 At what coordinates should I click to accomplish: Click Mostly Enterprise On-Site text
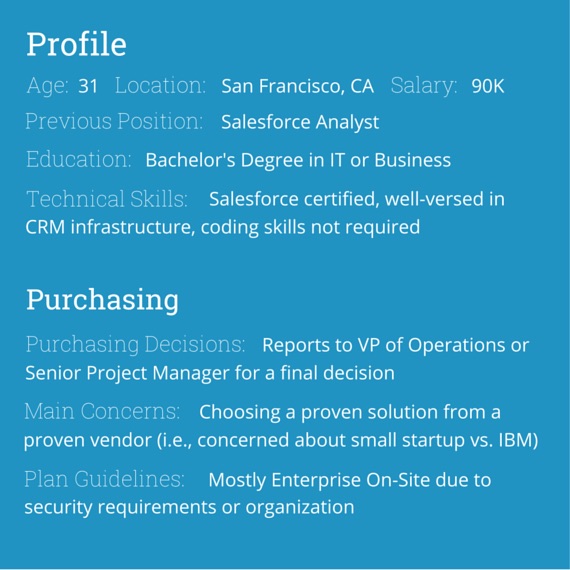pos(350,480)
